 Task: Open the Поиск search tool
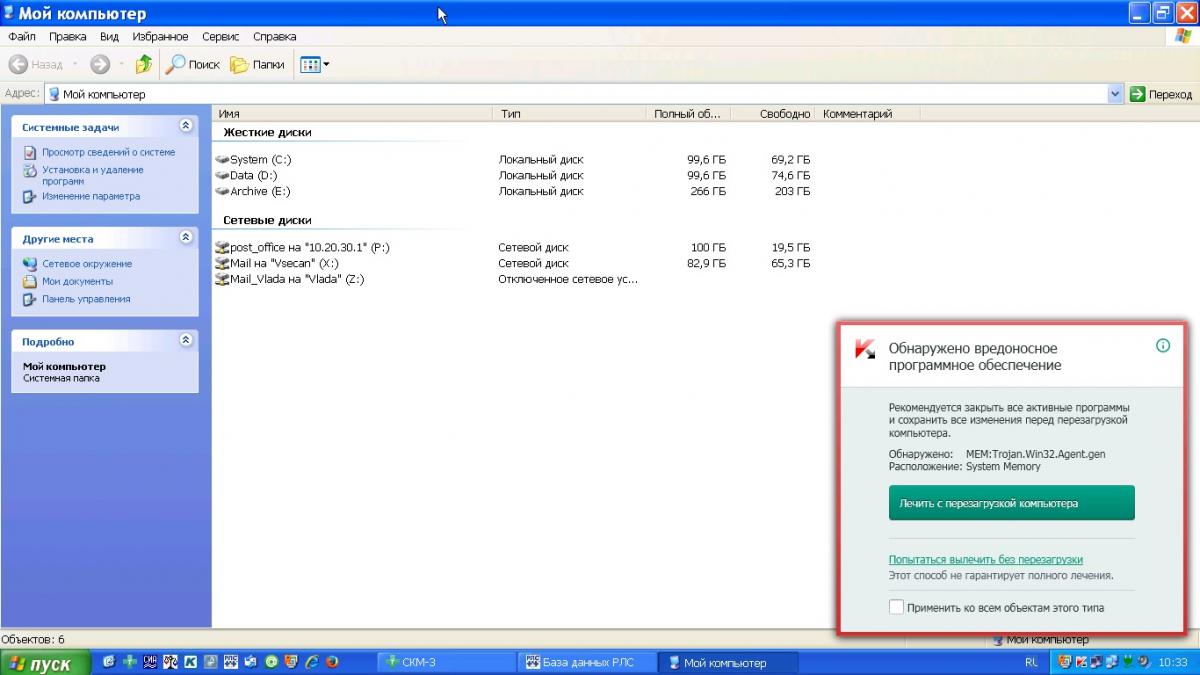point(193,64)
